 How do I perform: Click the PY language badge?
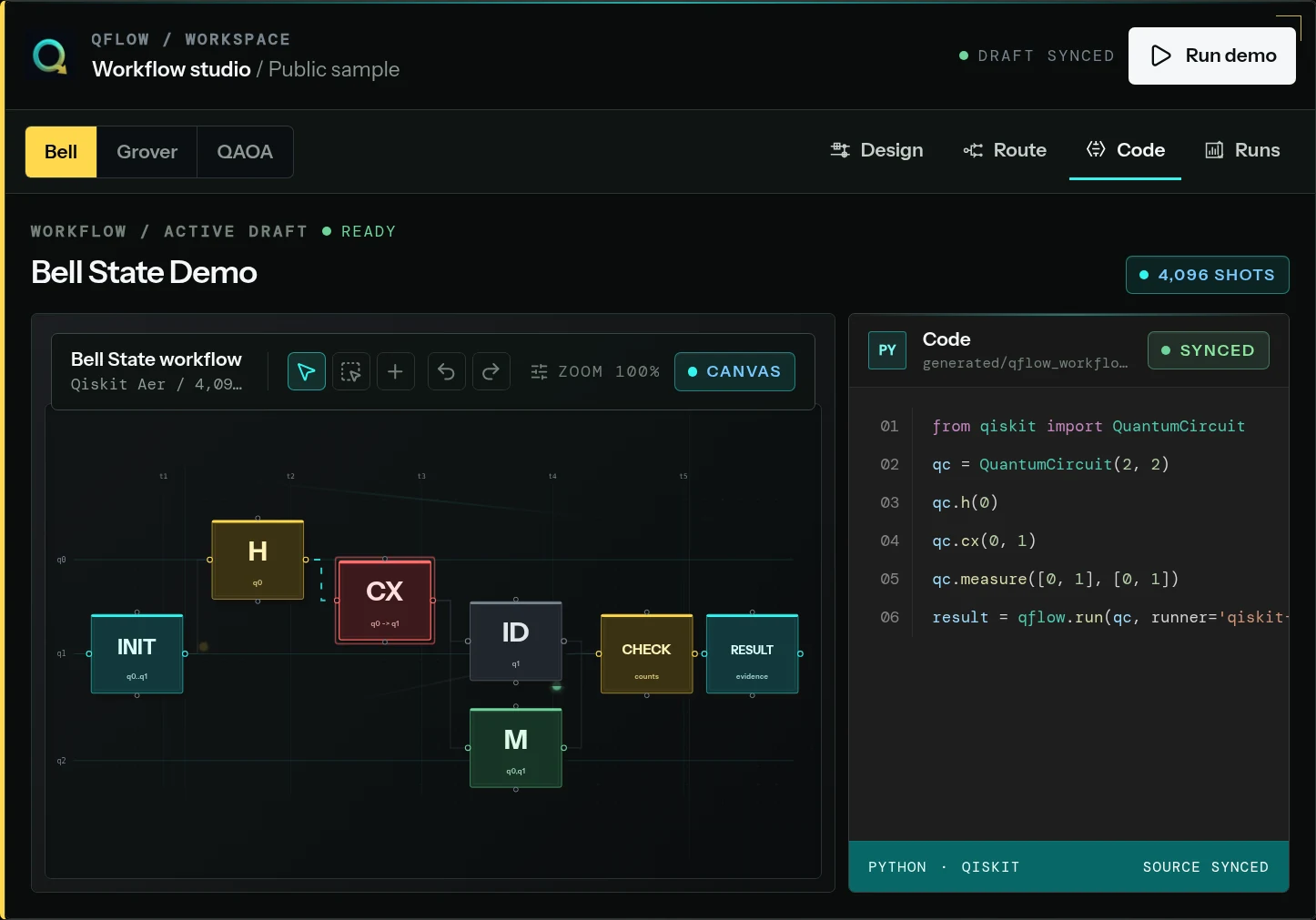click(887, 350)
